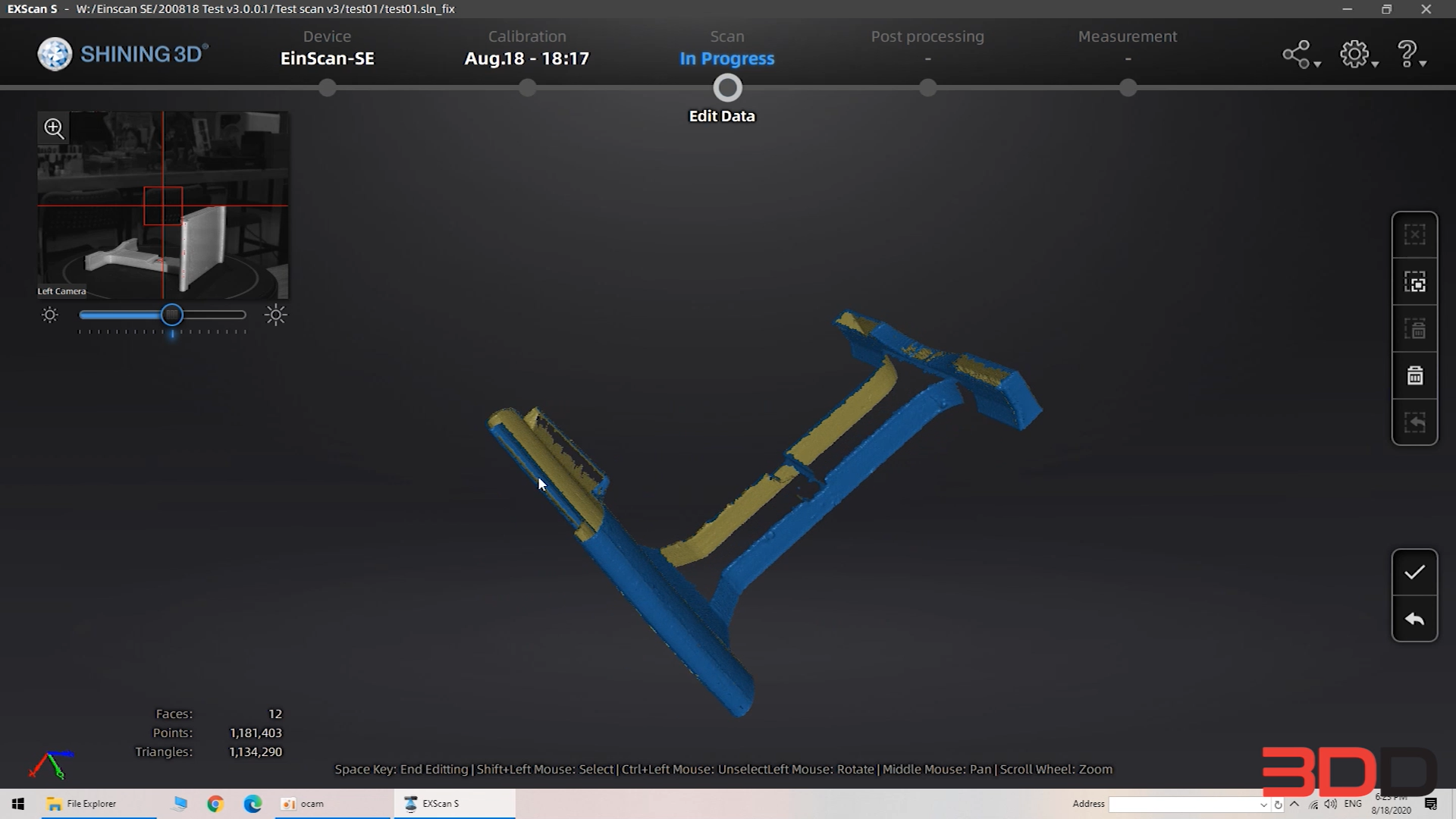Open the help question mark menu
The height and width of the screenshot is (819, 1456).
[x=1410, y=55]
